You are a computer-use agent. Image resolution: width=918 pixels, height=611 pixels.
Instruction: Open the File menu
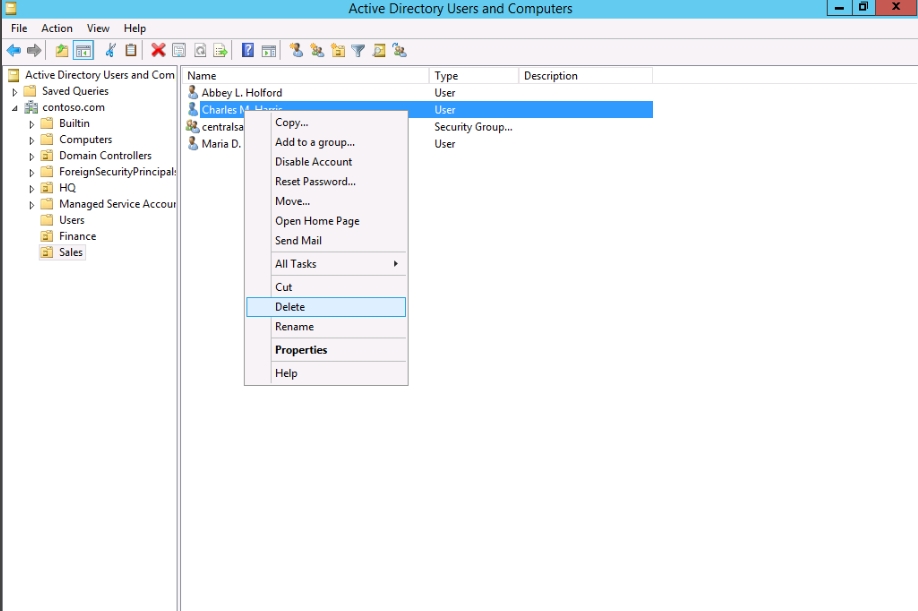point(19,28)
